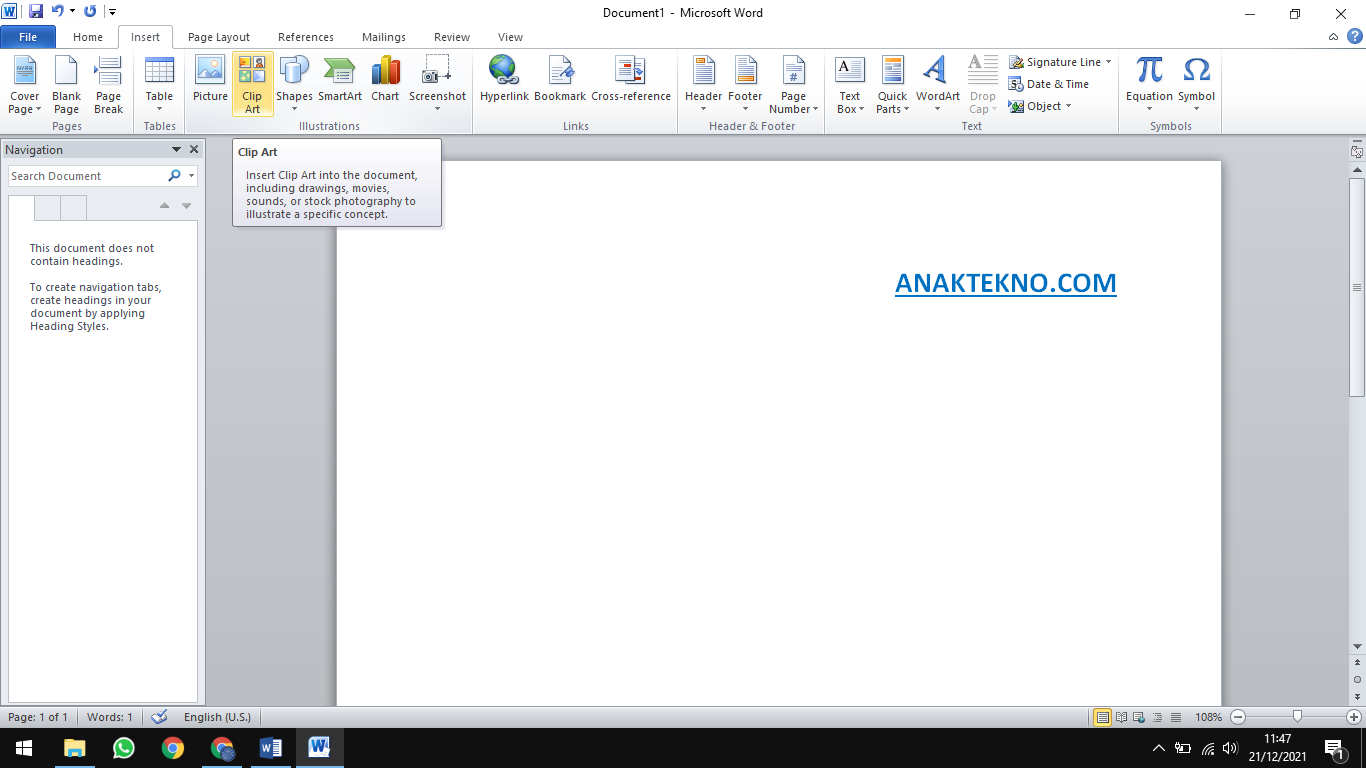Image resolution: width=1366 pixels, height=768 pixels.
Task: Expand the Signature Line dropdown arrow
Action: click(x=1108, y=62)
